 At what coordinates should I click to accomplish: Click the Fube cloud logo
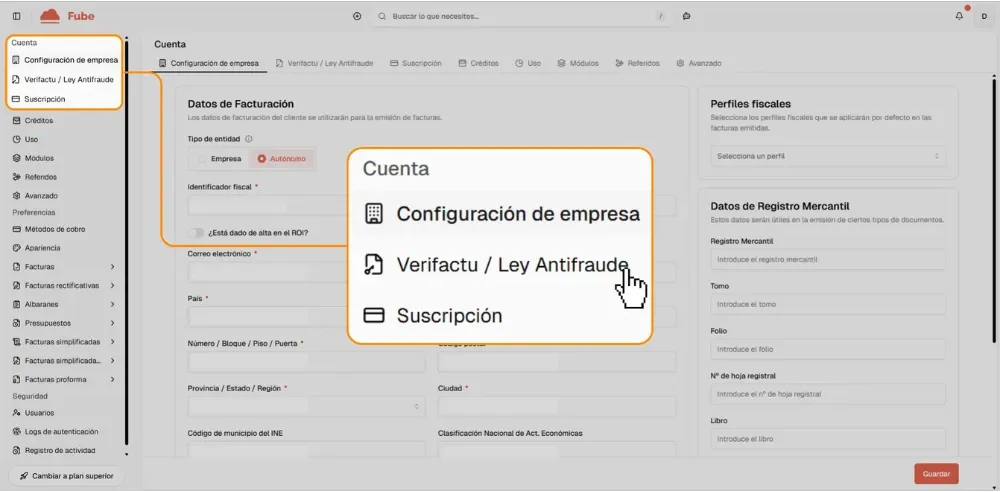[50, 16]
